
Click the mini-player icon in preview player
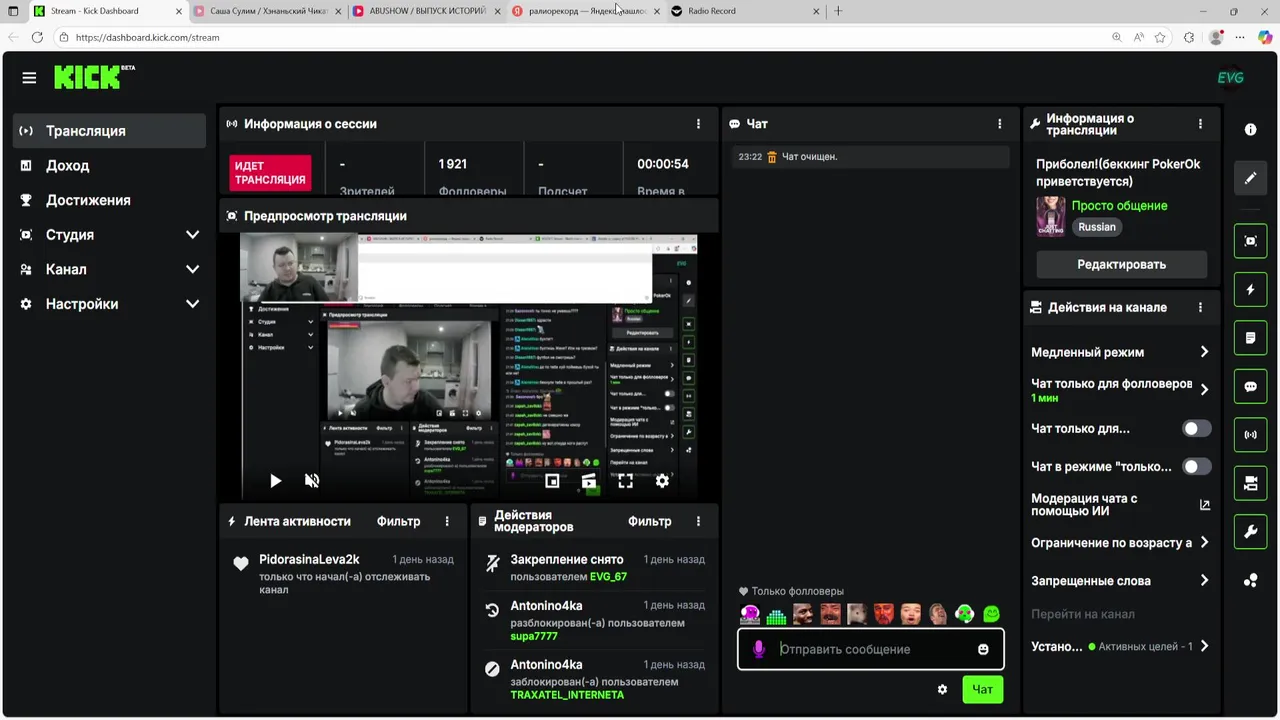552,481
